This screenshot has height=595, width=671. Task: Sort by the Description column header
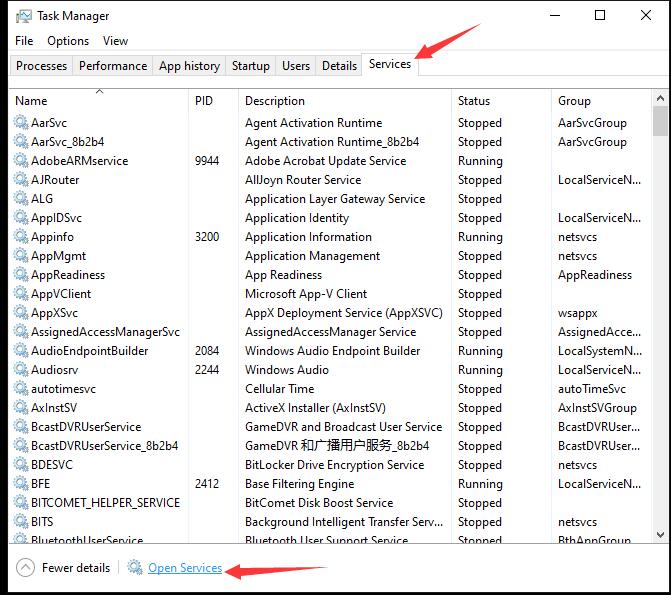tap(345, 101)
